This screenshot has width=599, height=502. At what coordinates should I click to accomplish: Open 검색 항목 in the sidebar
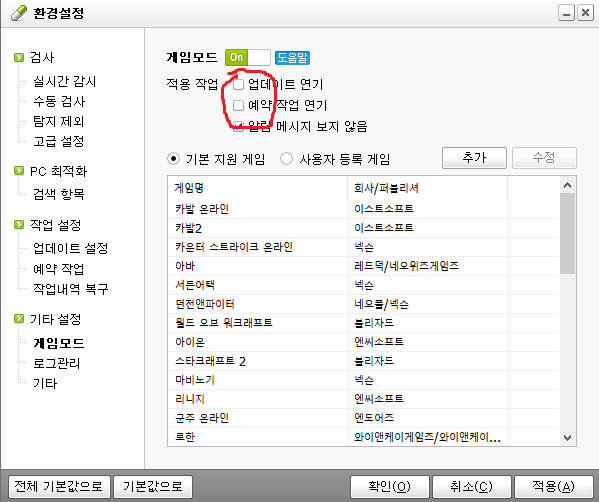58,194
